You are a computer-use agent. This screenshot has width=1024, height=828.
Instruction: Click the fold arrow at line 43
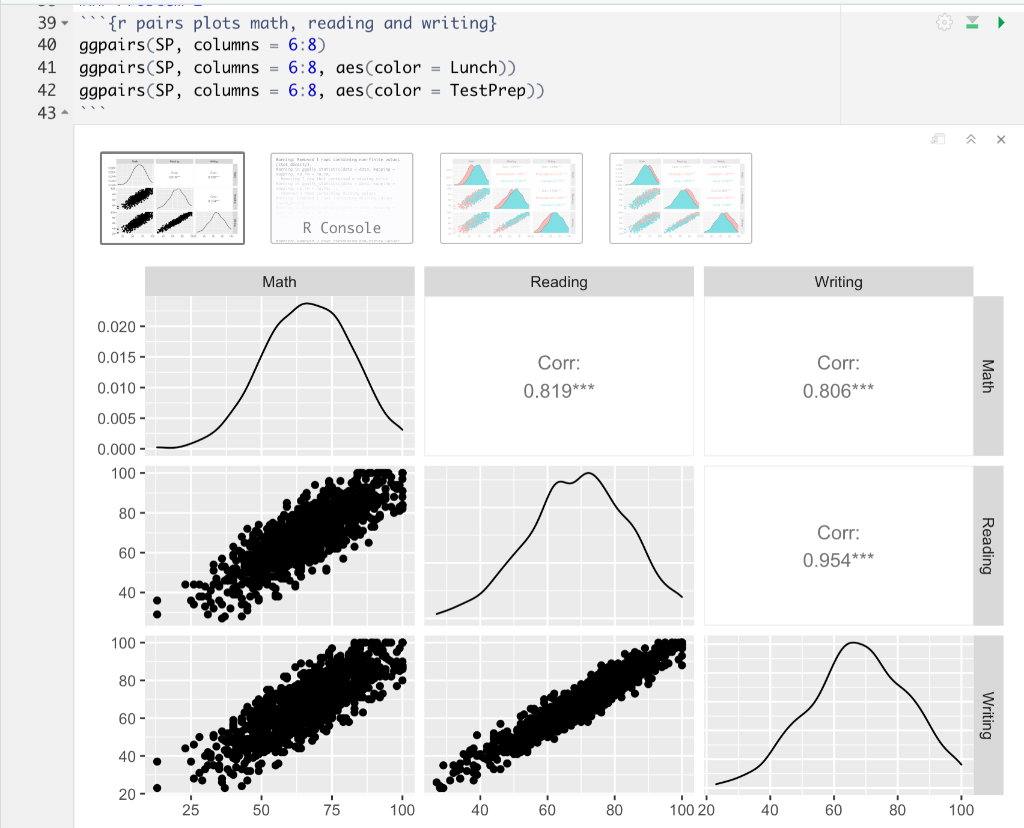click(64, 113)
